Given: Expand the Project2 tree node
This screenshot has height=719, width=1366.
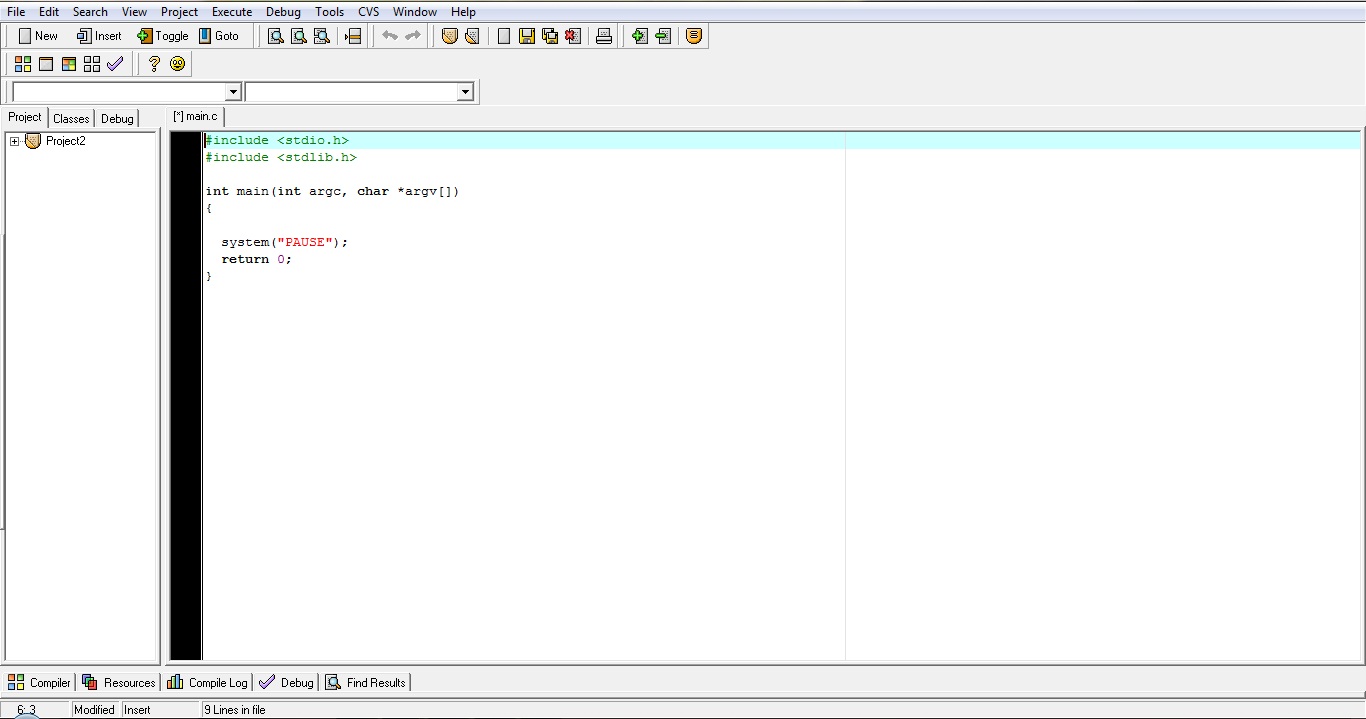Looking at the screenshot, I should tap(12, 141).
